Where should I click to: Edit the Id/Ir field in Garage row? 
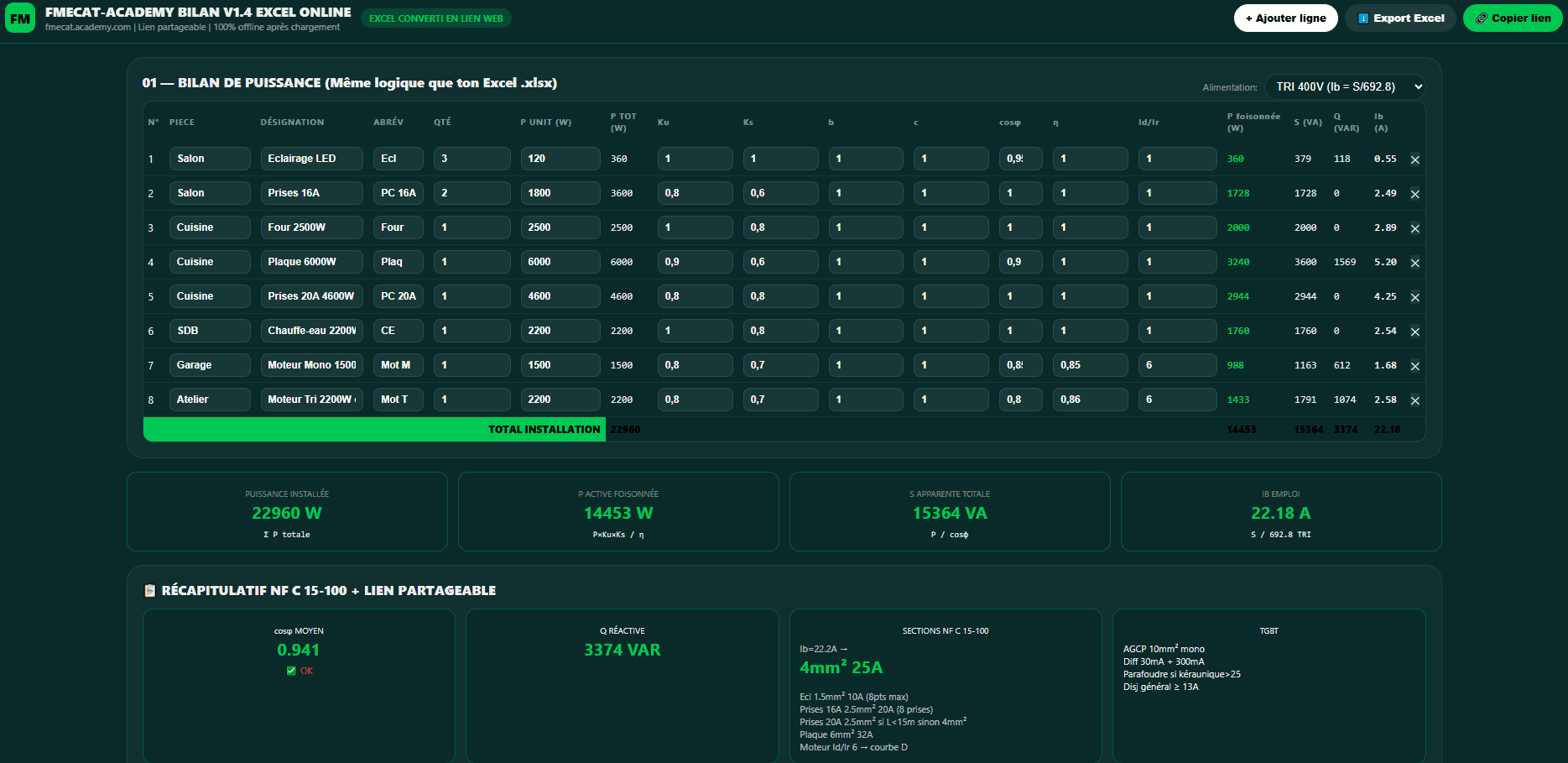(x=1177, y=365)
